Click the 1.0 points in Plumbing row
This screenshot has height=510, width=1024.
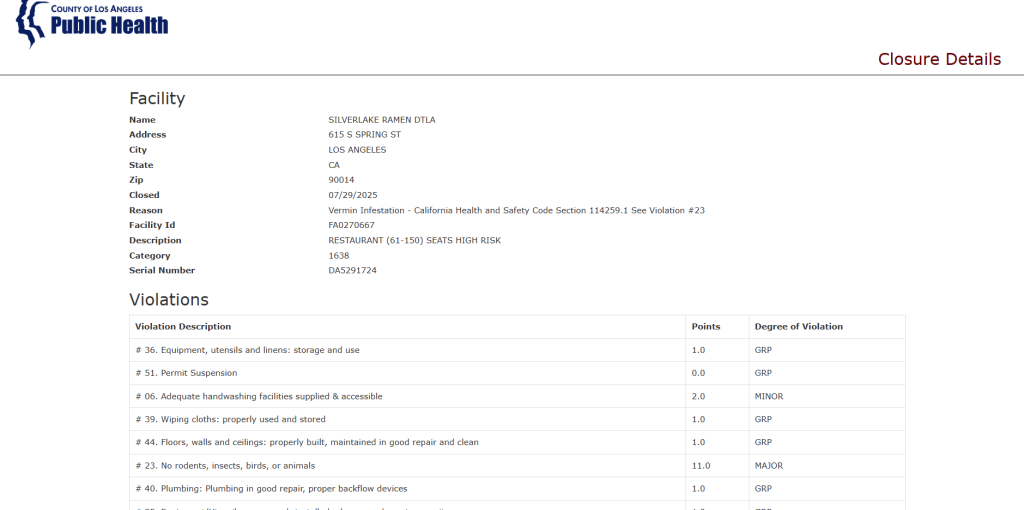coord(698,488)
